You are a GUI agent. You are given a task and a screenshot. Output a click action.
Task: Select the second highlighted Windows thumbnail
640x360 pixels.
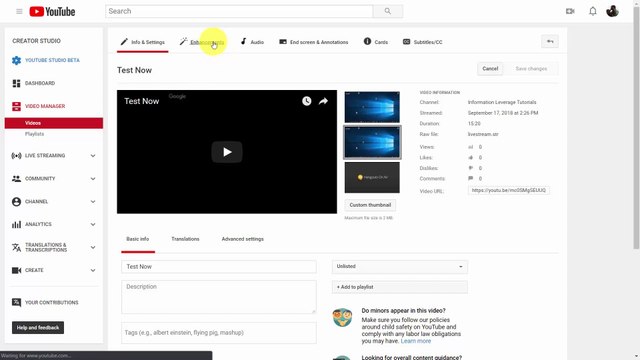point(372,142)
